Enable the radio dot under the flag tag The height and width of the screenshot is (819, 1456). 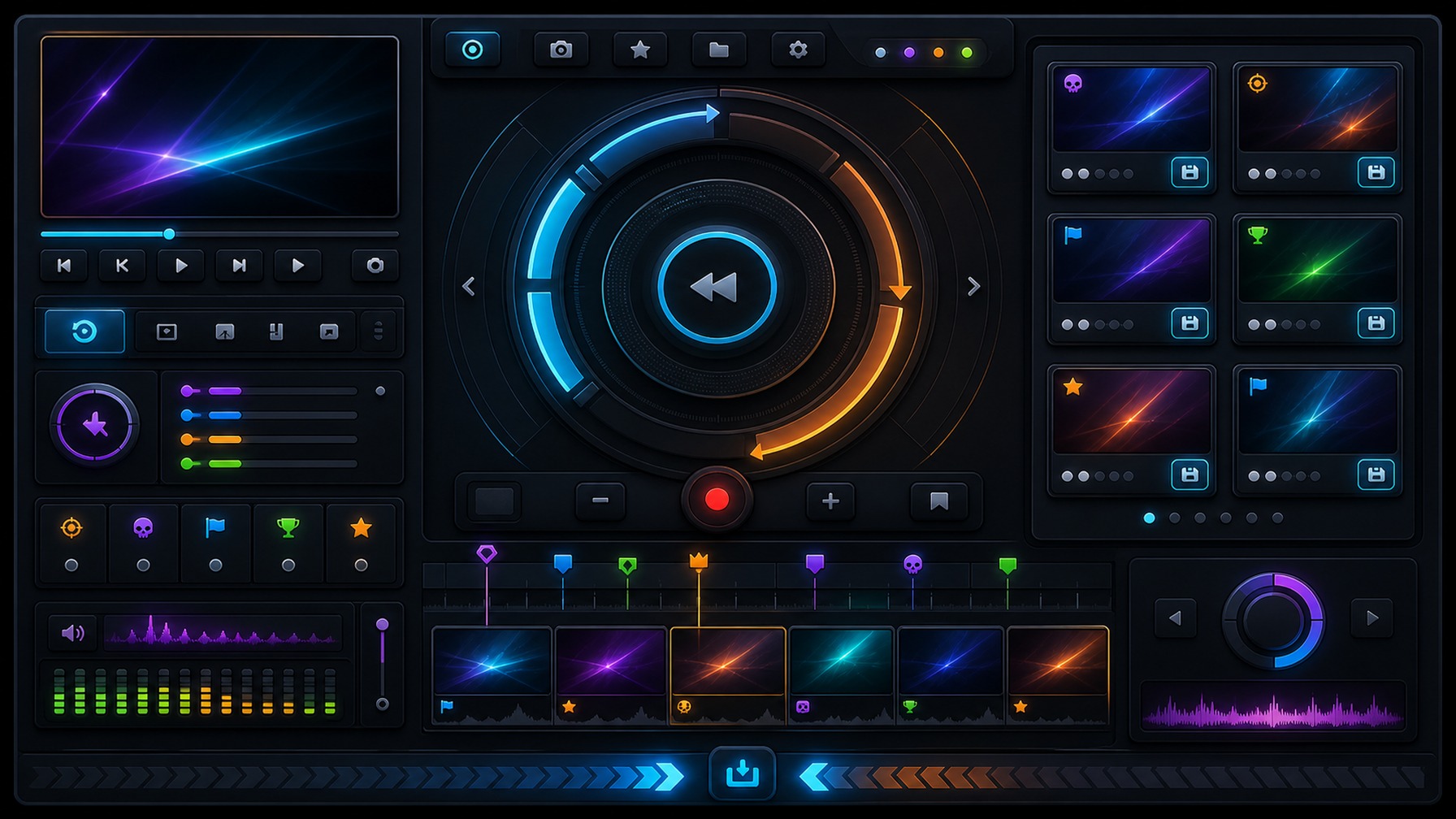(x=215, y=565)
